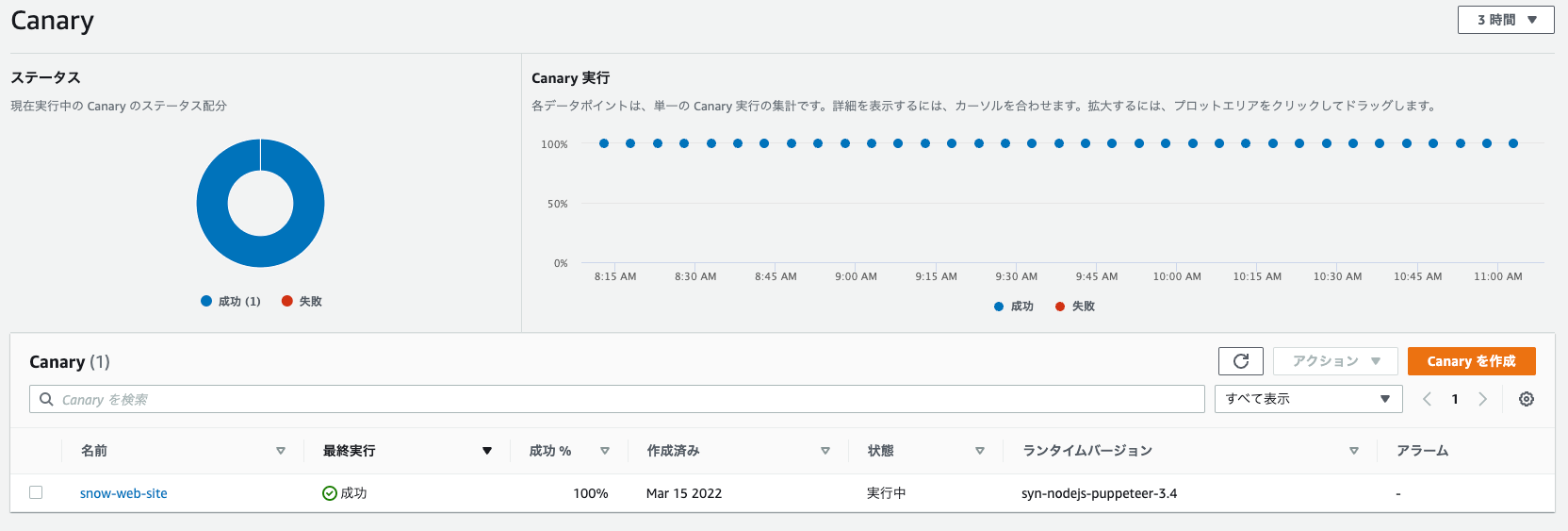The width and height of the screenshot is (1568, 531).
Task: Click ランタイムバージョン column header
Action: point(1087,451)
